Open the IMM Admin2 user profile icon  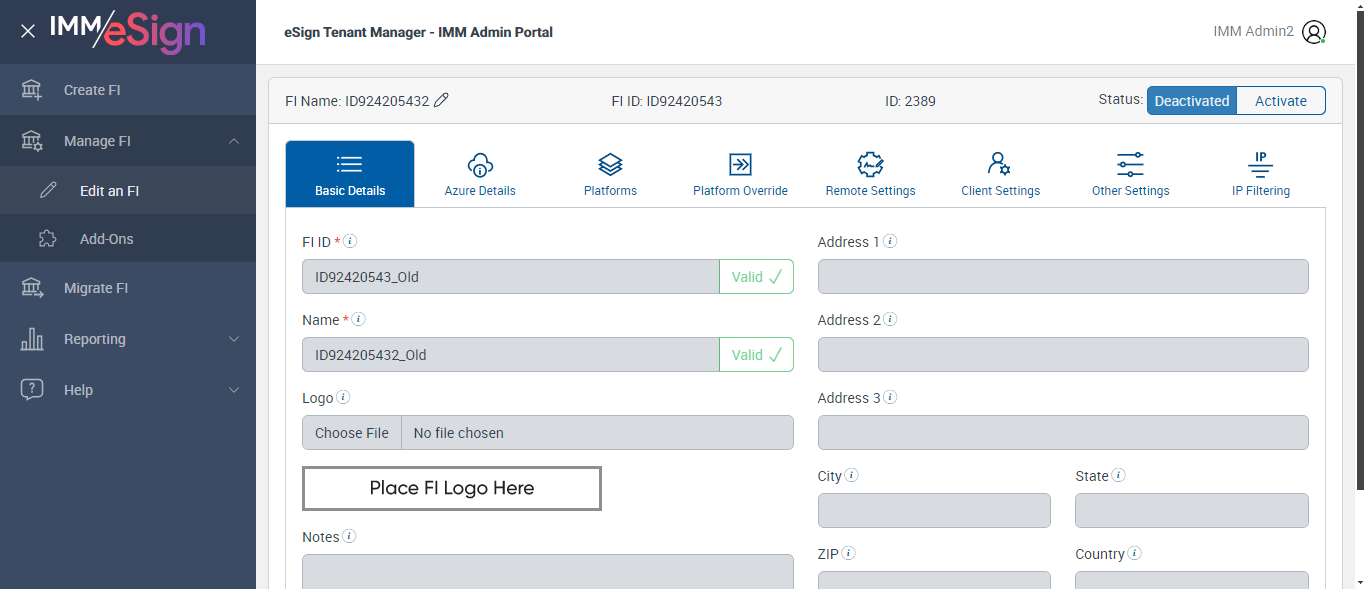coord(1314,32)
